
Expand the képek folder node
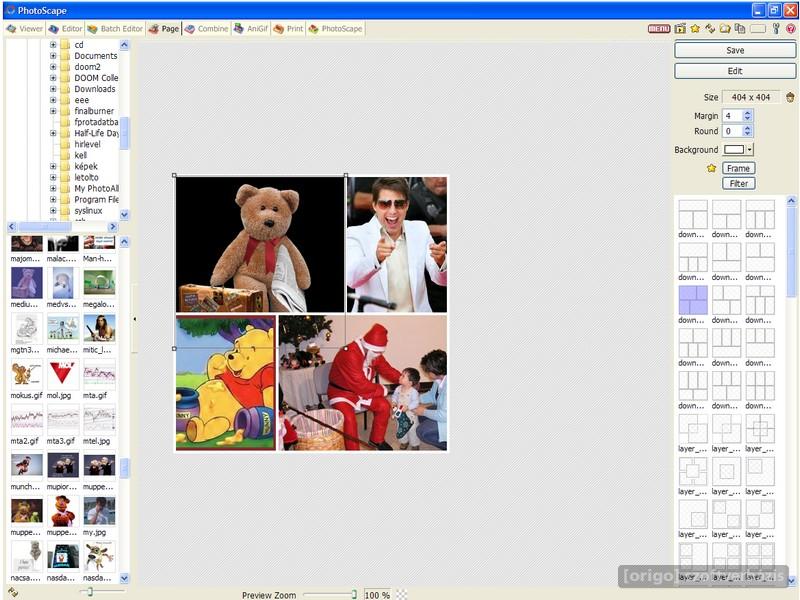click(x=53, y=166)
